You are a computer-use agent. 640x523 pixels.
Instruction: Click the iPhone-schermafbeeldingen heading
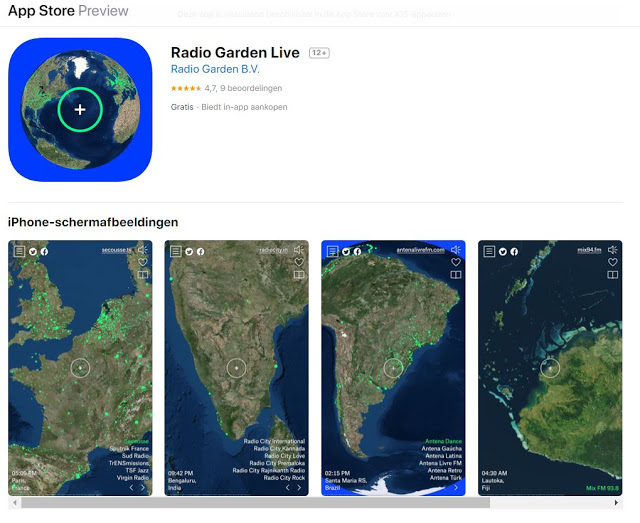[x=93, y=223]
